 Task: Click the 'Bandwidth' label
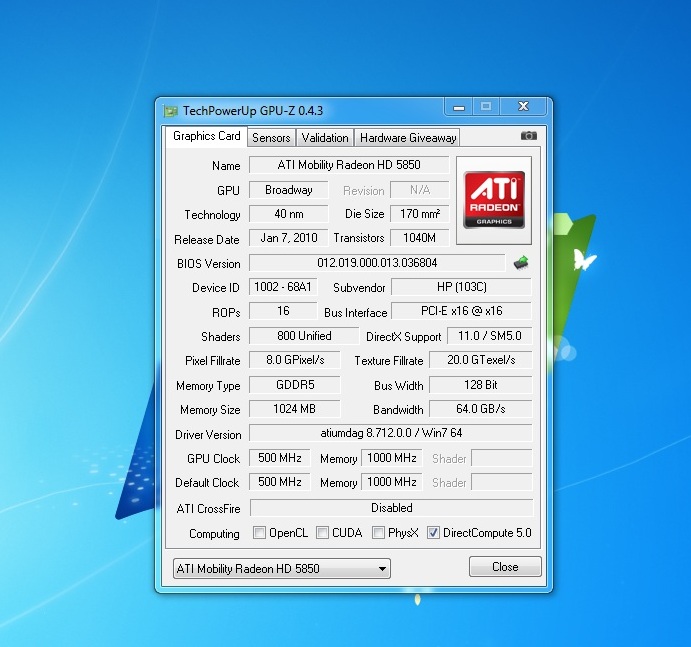[x=398, y=410]
